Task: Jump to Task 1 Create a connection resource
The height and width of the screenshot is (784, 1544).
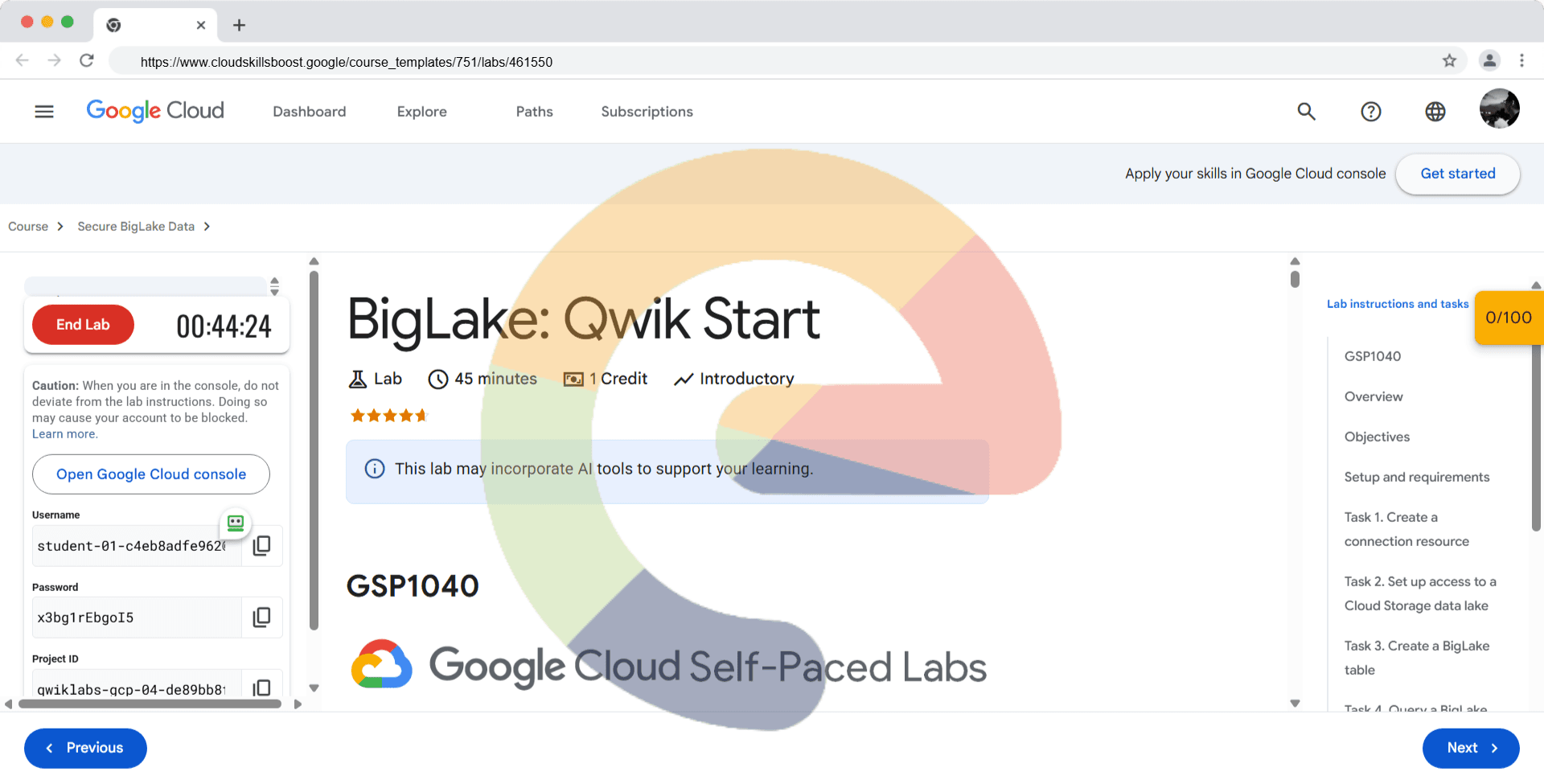Action: pyautogui.click(x=1406, y=529)
